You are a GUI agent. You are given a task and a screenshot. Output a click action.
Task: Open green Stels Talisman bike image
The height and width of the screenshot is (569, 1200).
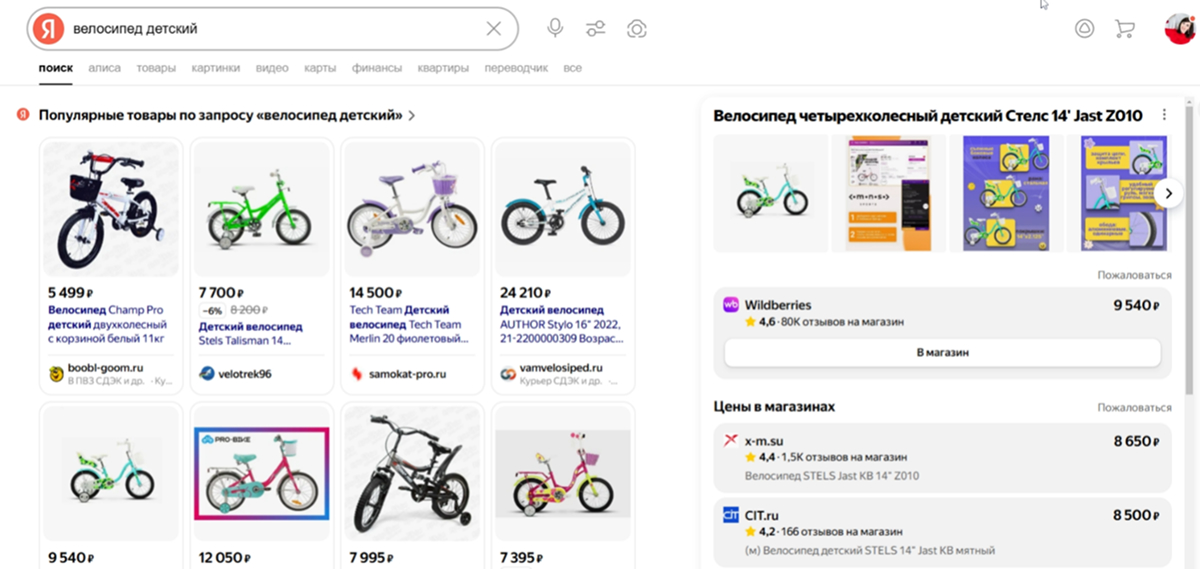click(x=261, y=210)
